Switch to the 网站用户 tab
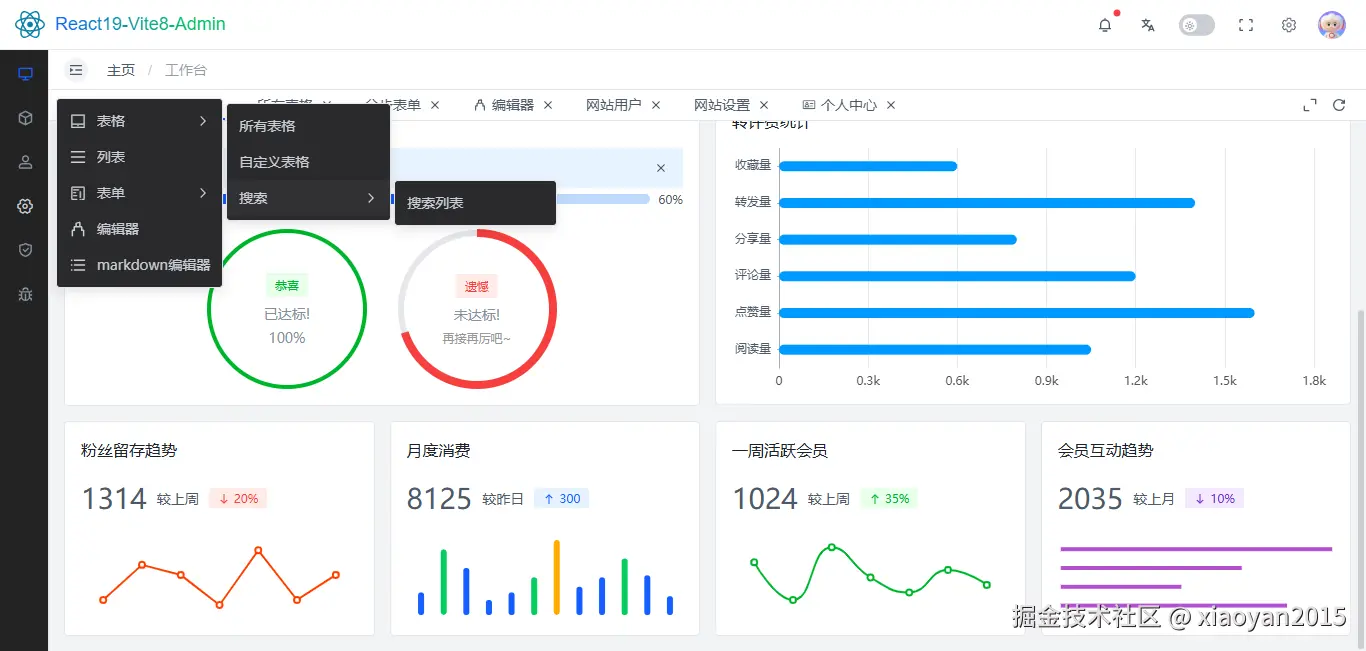Image resolution: width=1366 pixels, height=651 pixels. tap(613, 105)
